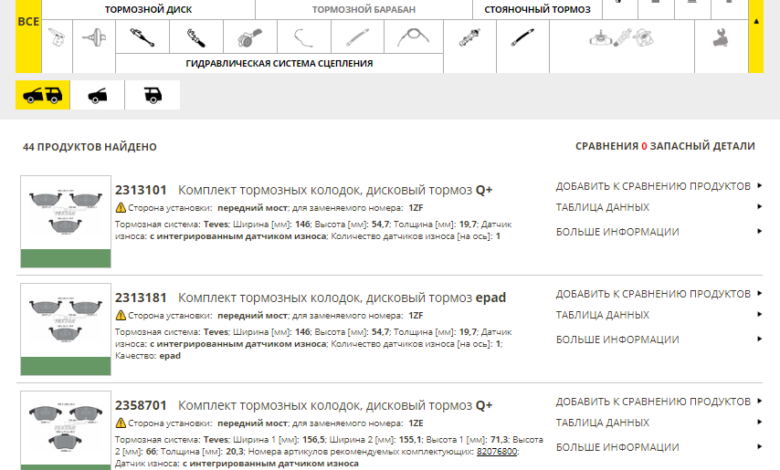Open recommended article number 82076800 link
This screenshot has width=780, height=470.
pos(496,452)
